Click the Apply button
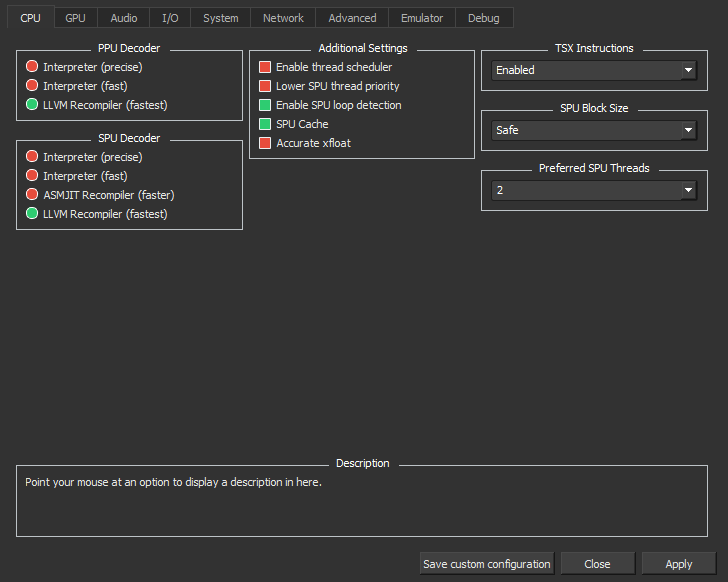This screenshot has height=582, width=728. pos(679,564)
